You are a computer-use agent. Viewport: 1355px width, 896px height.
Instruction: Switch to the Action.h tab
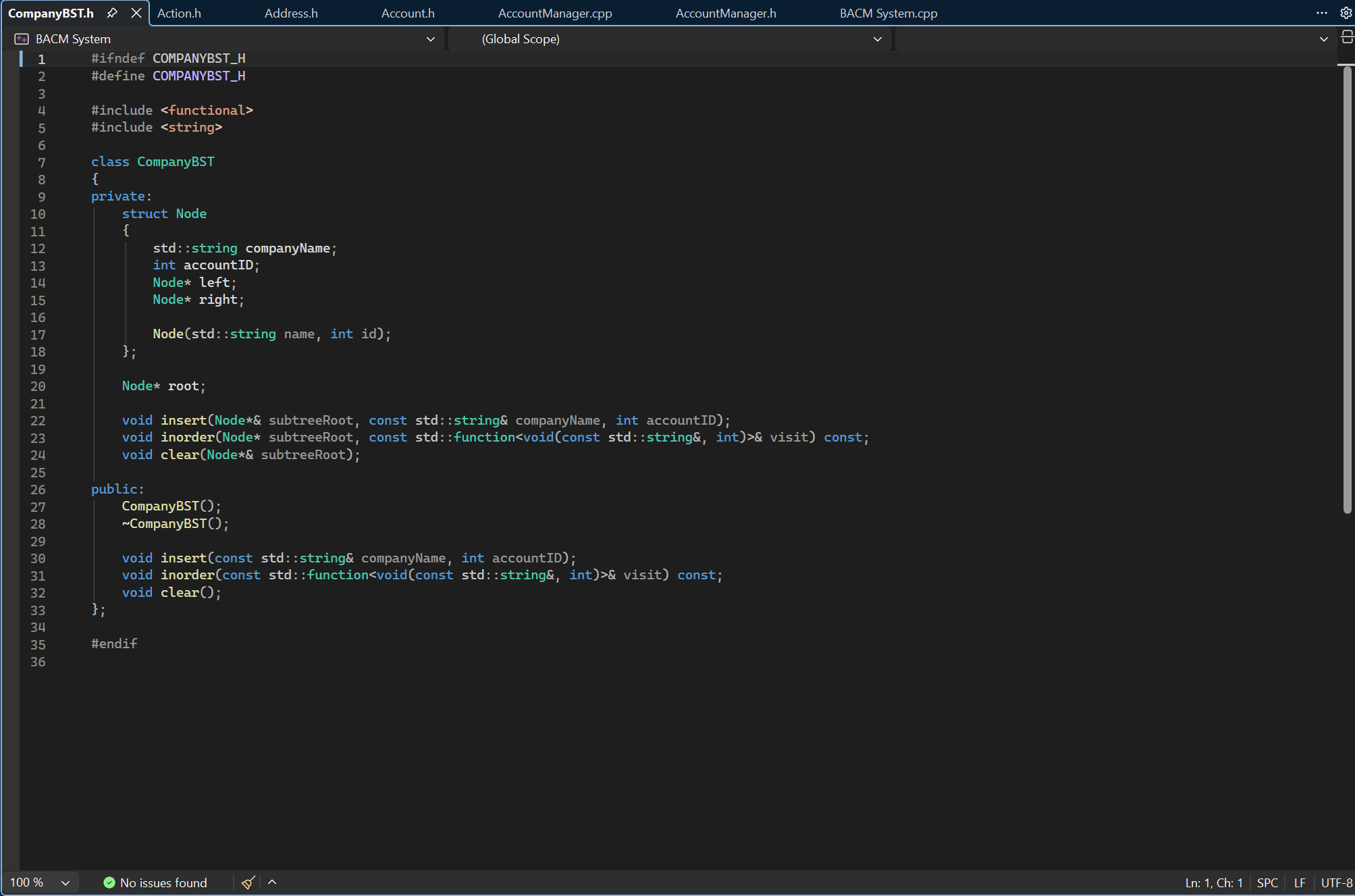coord(179,13)
